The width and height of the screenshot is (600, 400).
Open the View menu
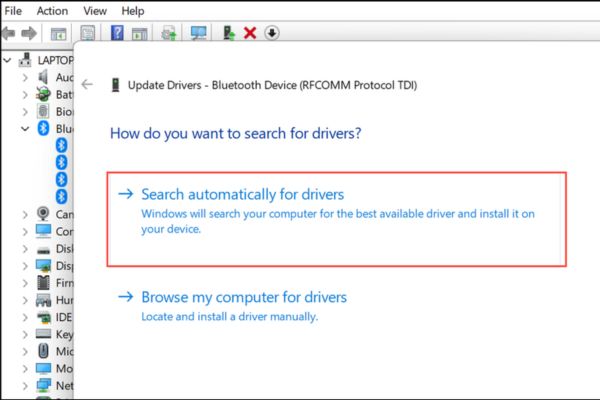[95, 11]
